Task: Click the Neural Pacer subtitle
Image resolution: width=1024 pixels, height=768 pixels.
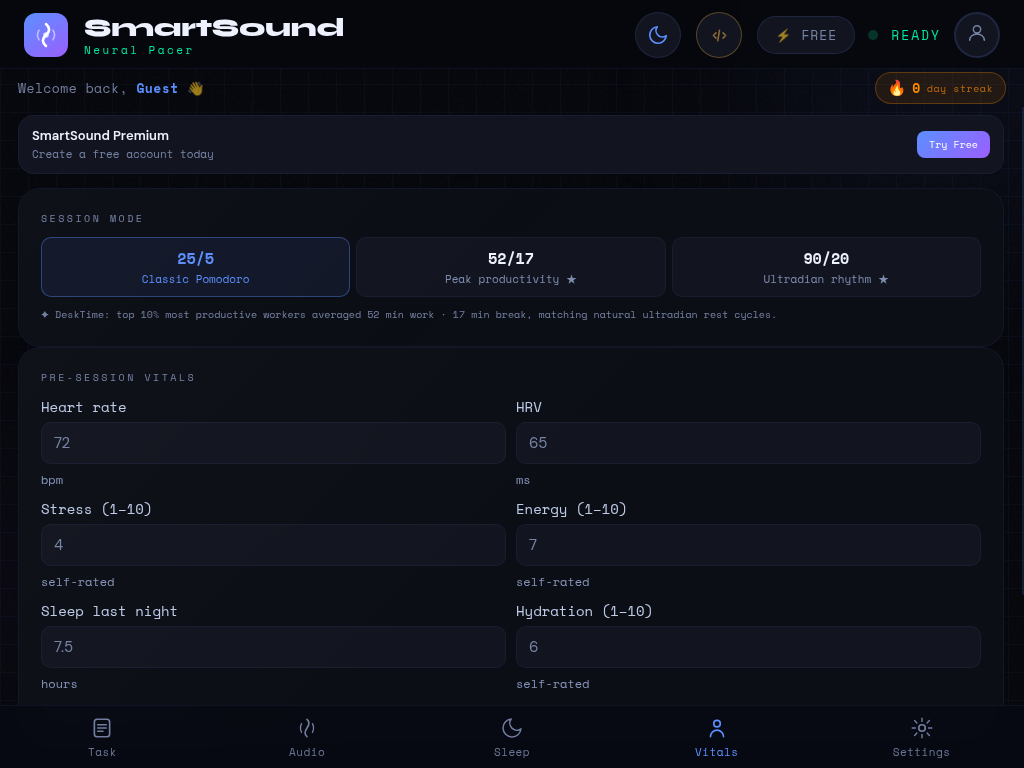Action: pyautogui.click(x=138, y=50)
